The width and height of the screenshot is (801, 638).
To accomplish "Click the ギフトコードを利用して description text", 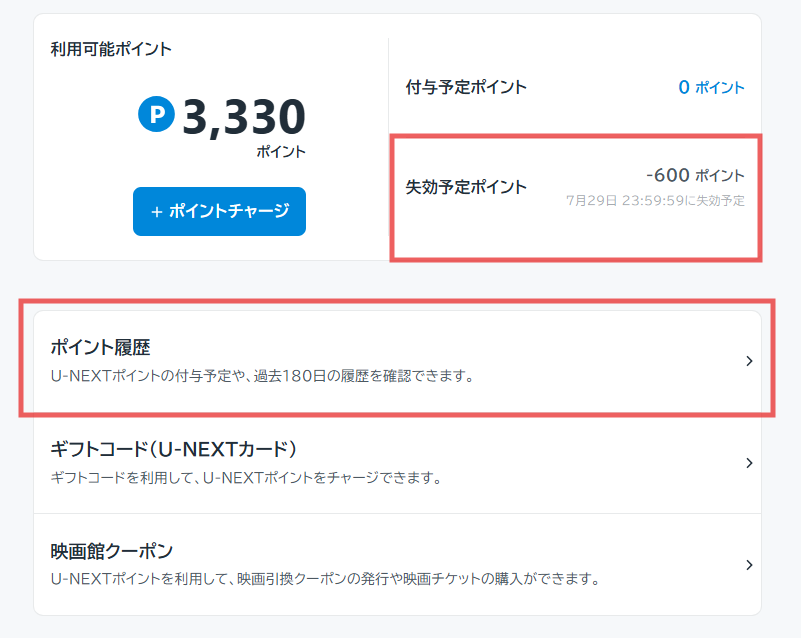I will 246,478.
